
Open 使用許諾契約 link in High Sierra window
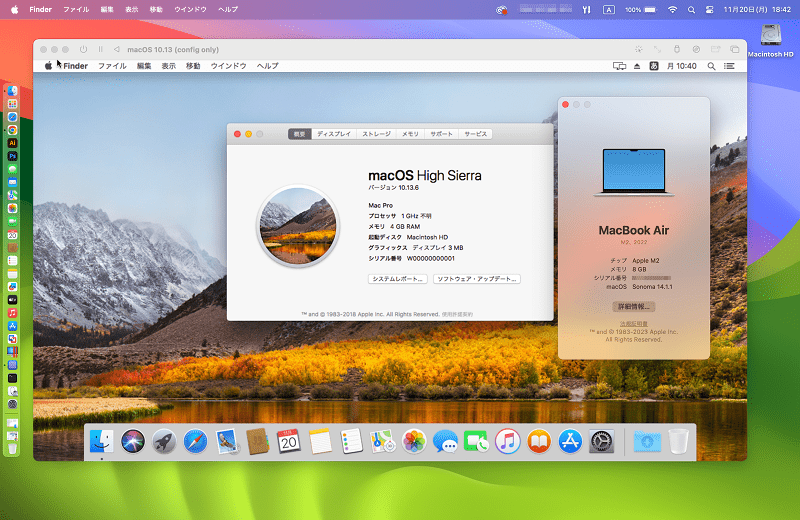coord(457,314)
